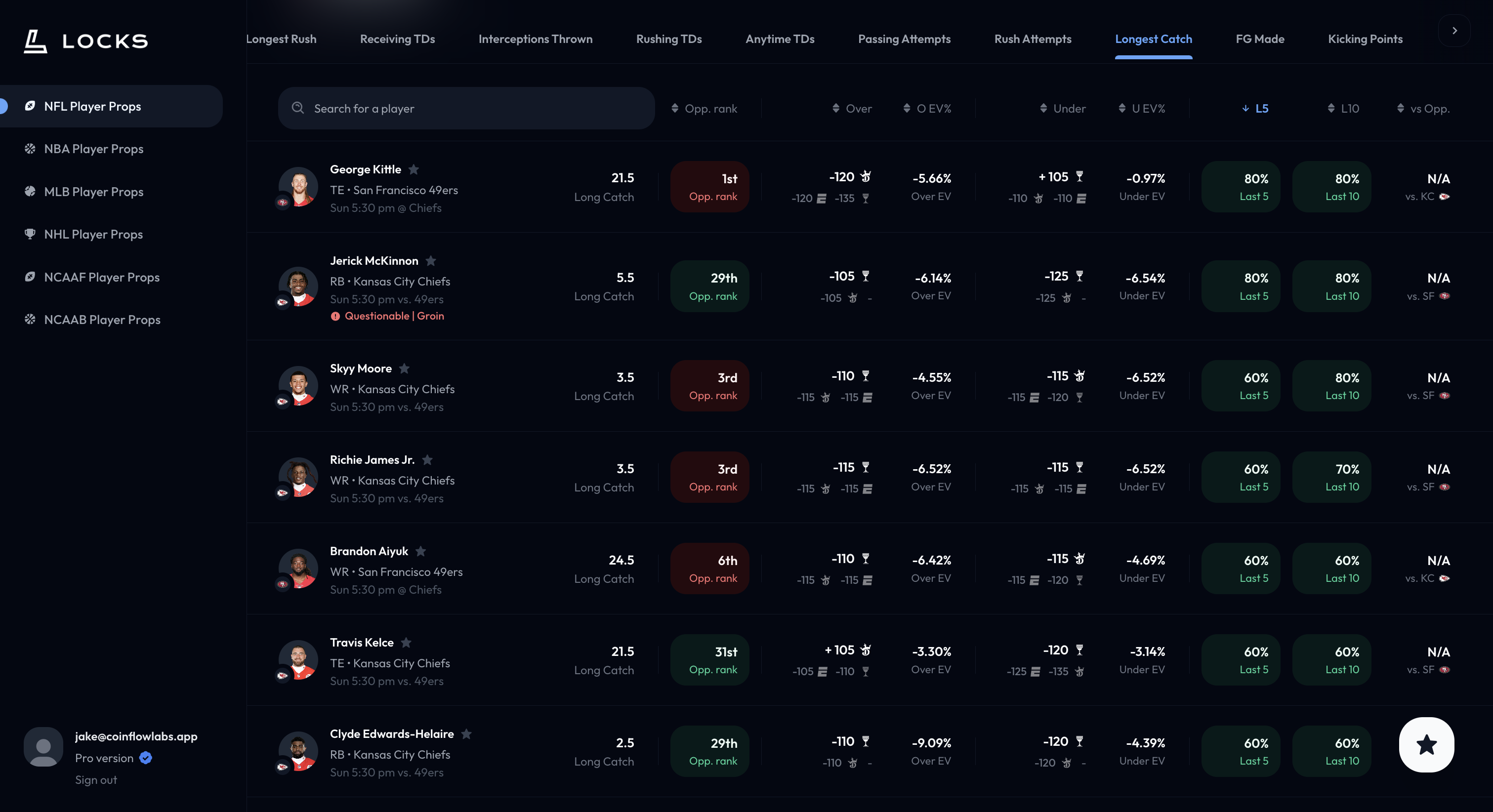Screen dimensions: 1493x812
Task: Click the NBA basketball icon in sidebar
Action: (x=30, y=148)
